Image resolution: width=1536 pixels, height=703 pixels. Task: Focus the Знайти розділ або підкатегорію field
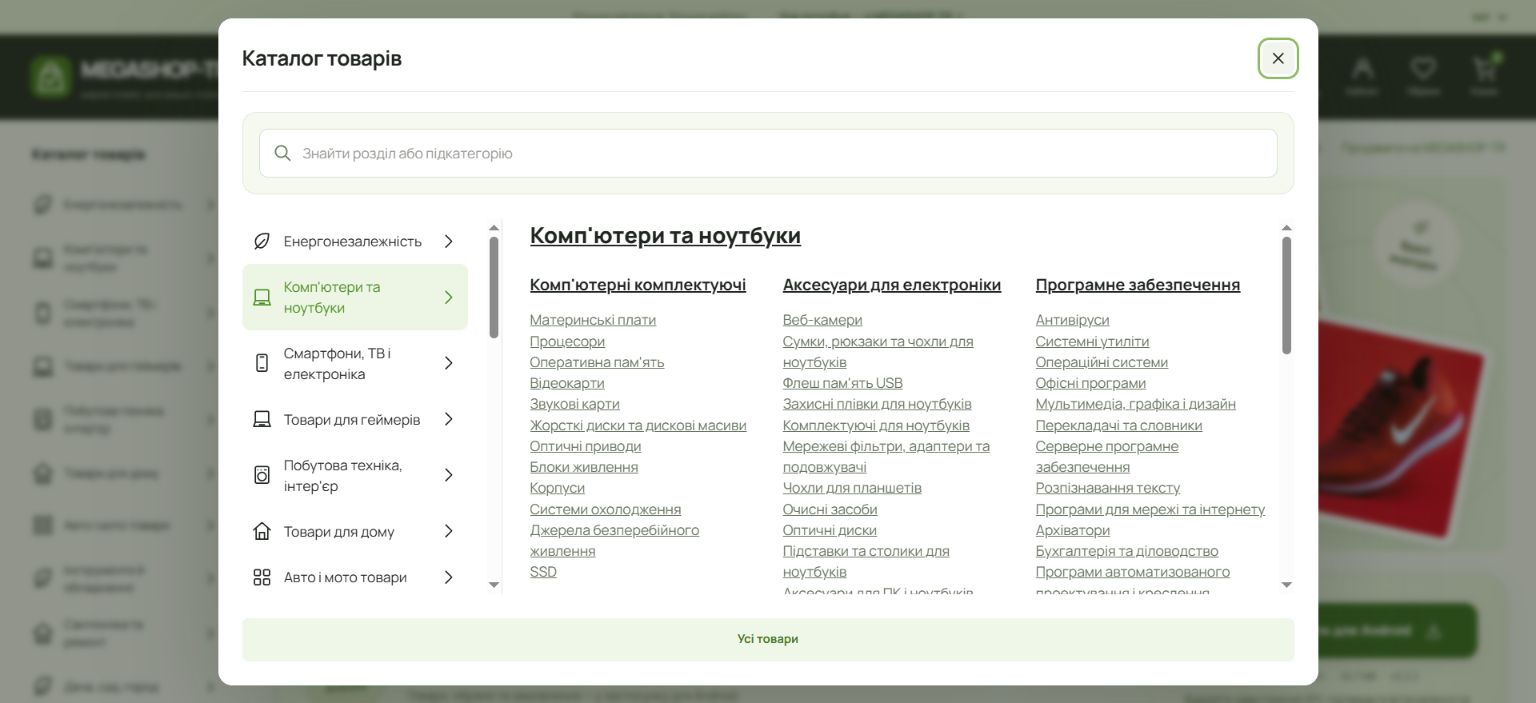click(768, 153)
